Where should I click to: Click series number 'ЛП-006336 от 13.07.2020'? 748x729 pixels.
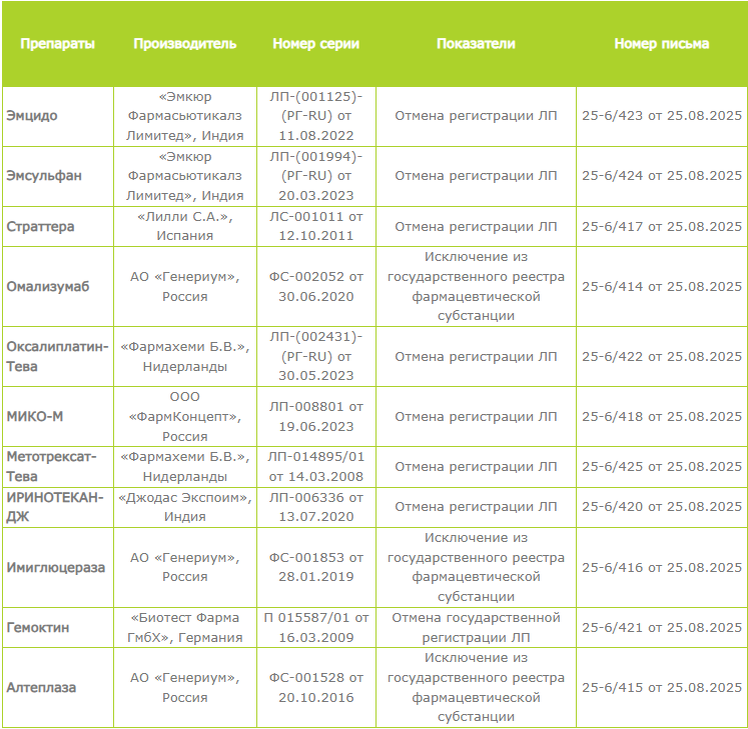pos(316,507)
